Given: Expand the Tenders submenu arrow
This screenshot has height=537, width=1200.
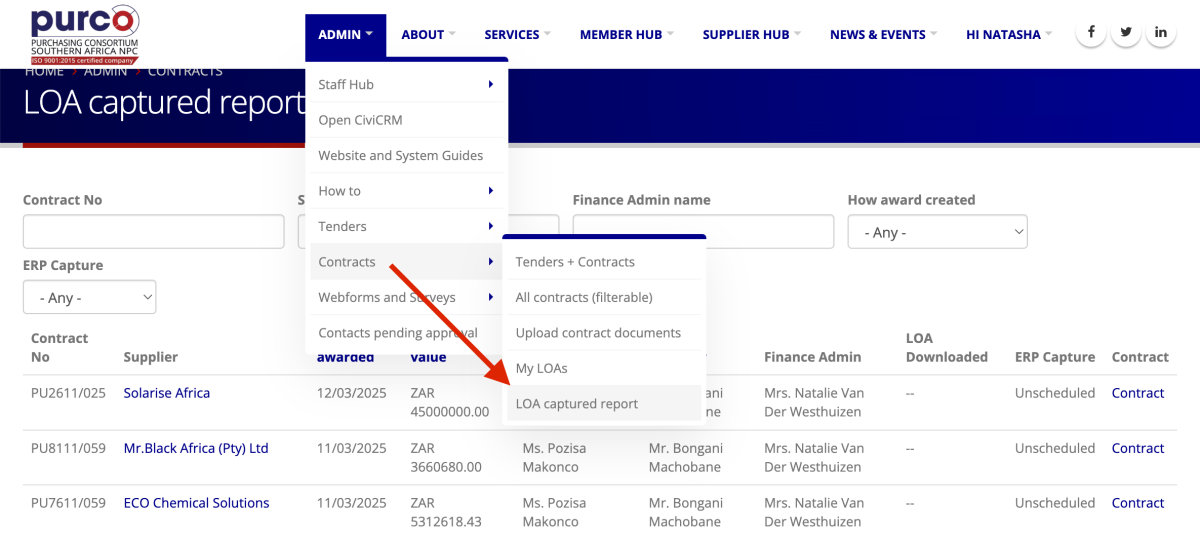Looking at the screenshot, I should click(490, 227).
